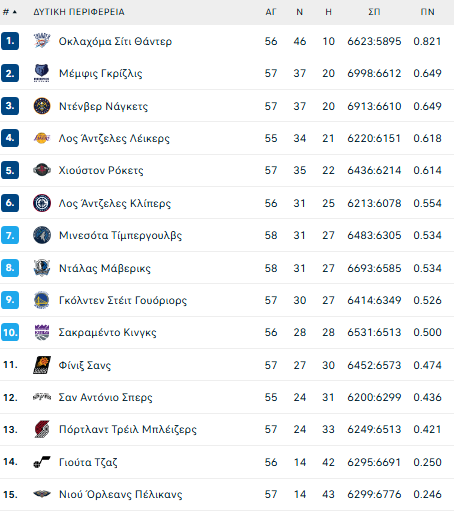Click the light blue rank 10 badge
Screen dimensions: 454x514
(x=10, y=332)
